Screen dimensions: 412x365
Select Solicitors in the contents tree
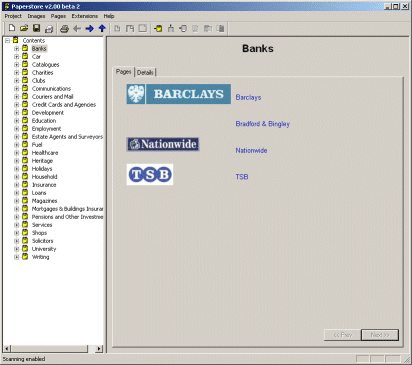coord(42,241)
